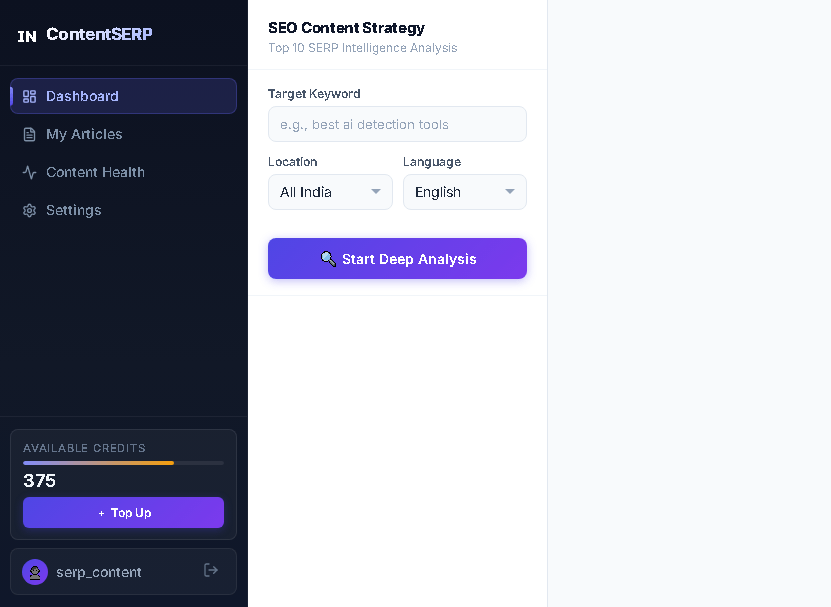The height and width of the screenshot is (607, 831).
Task: Start Deep Analysis for the keyword
Action: click(397, 258)
